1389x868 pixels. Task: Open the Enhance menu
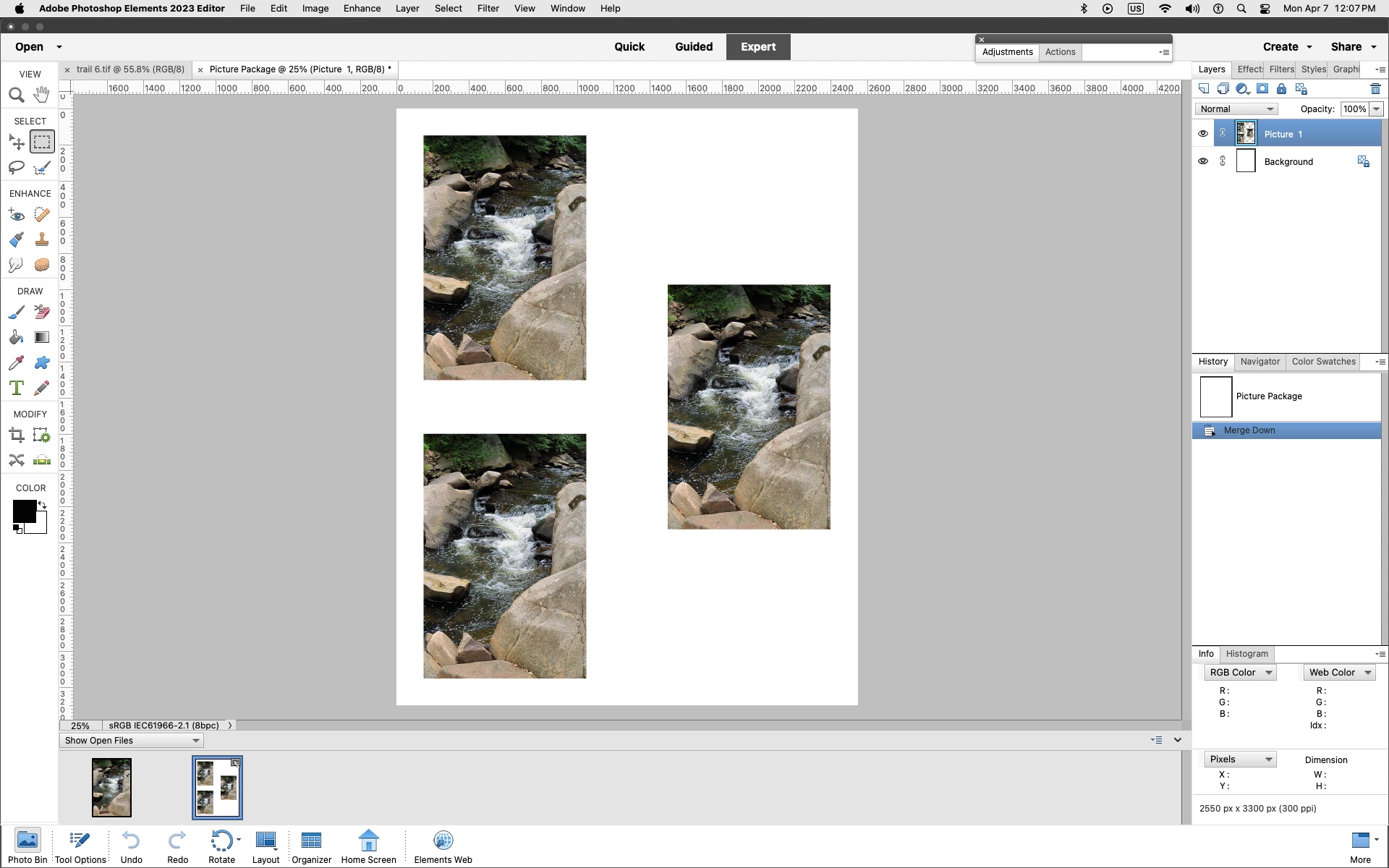(362, 9)
